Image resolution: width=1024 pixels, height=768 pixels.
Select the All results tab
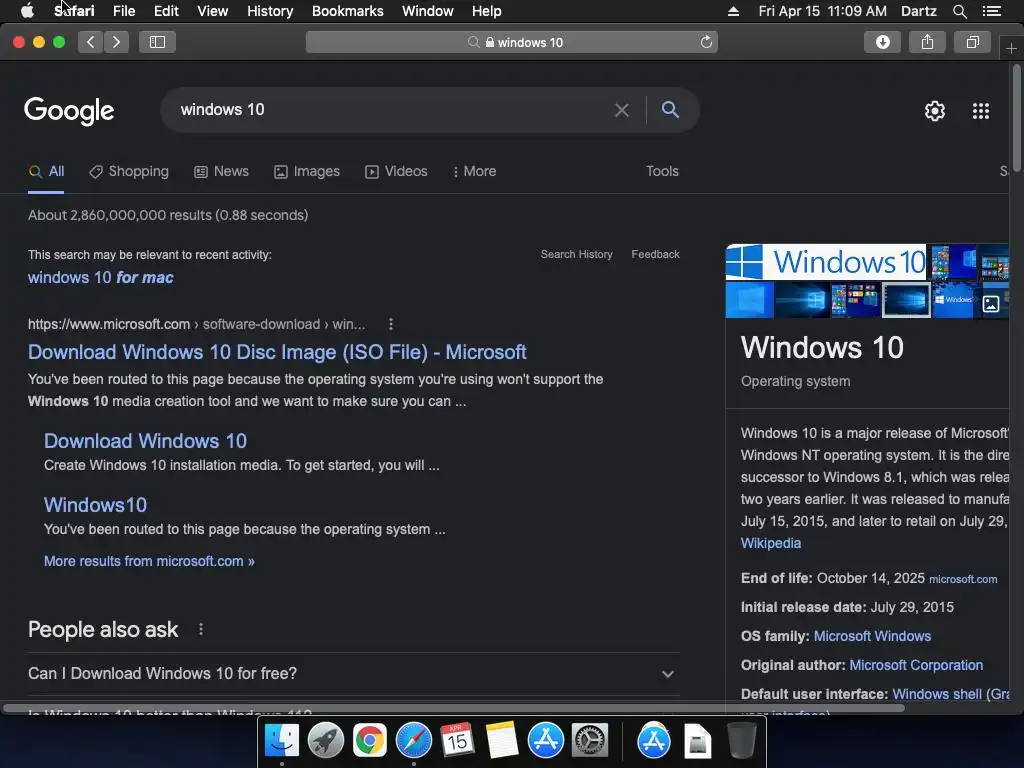tap(46, 171)
